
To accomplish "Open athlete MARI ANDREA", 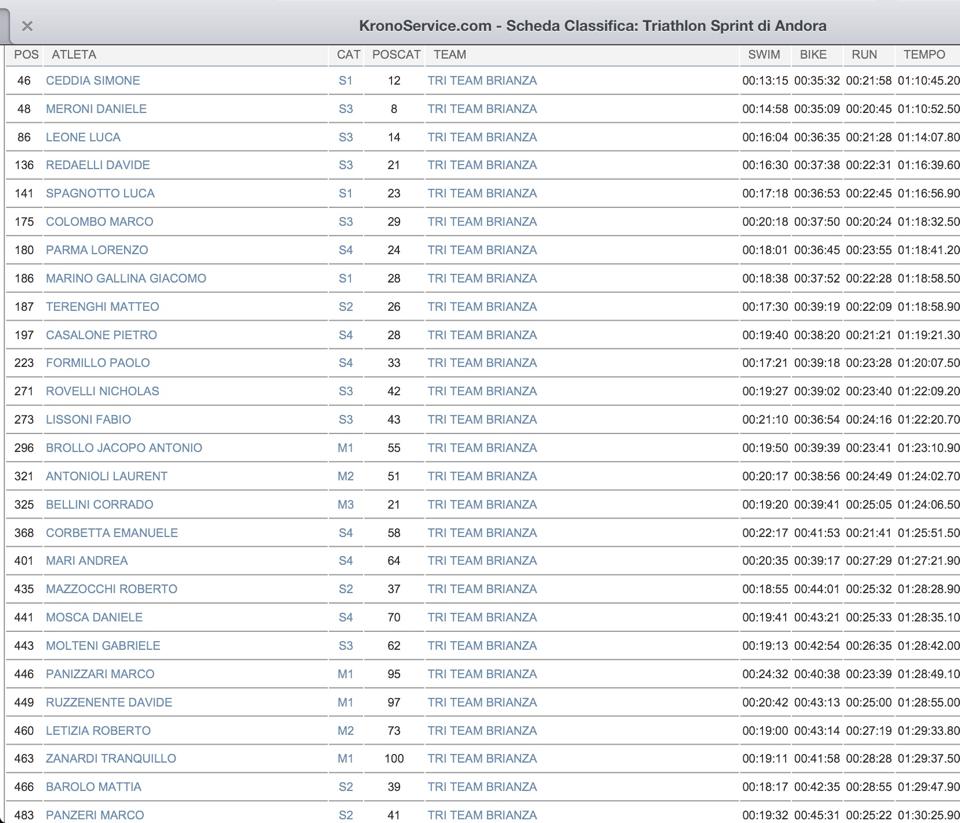I will 87,561.
